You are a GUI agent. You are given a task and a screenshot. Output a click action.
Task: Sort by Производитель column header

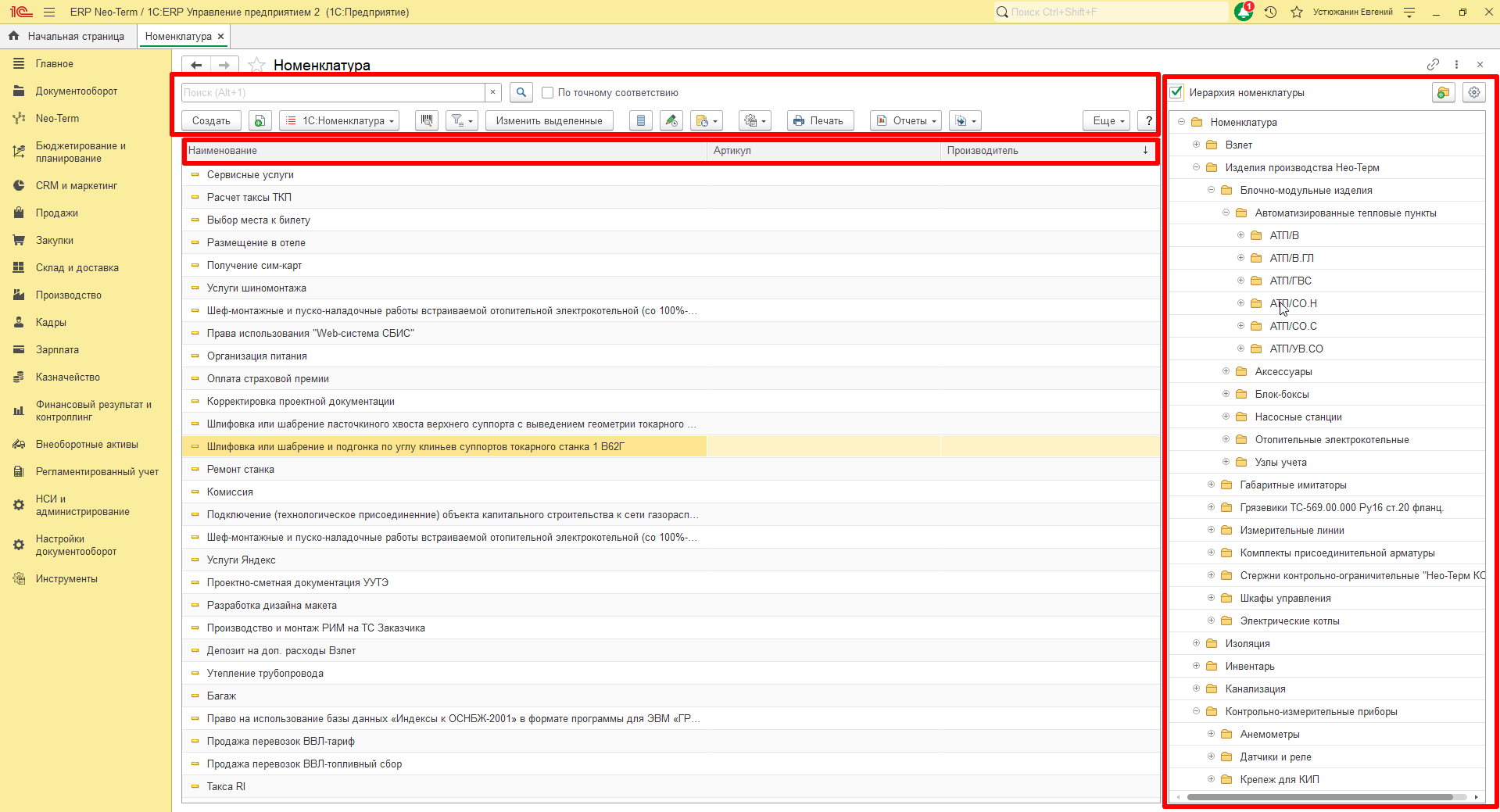point(1050,151)
